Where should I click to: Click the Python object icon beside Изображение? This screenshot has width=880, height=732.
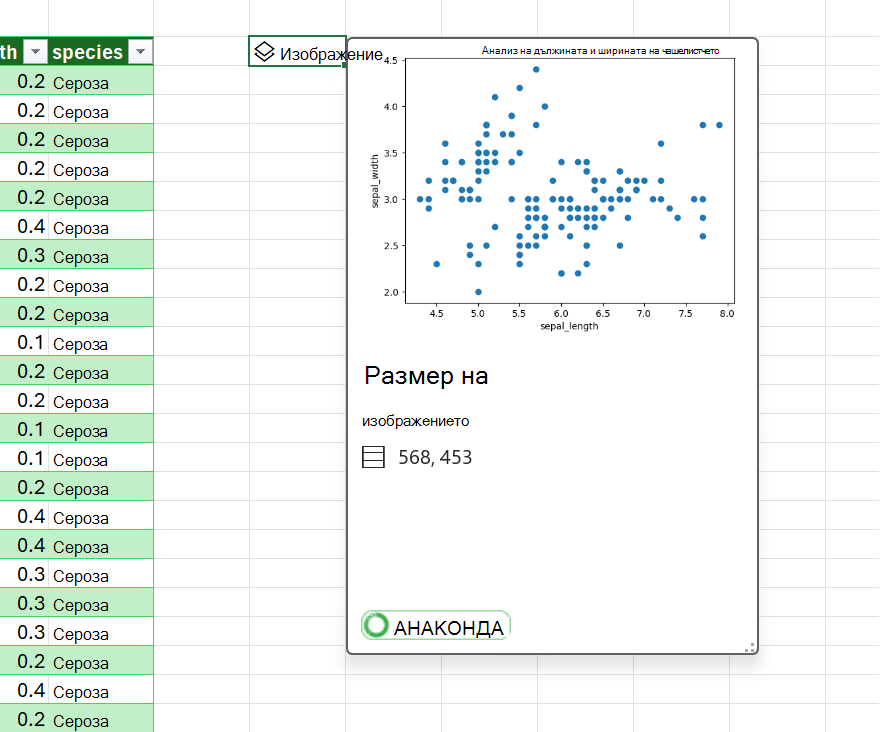[x=264, y=52]
